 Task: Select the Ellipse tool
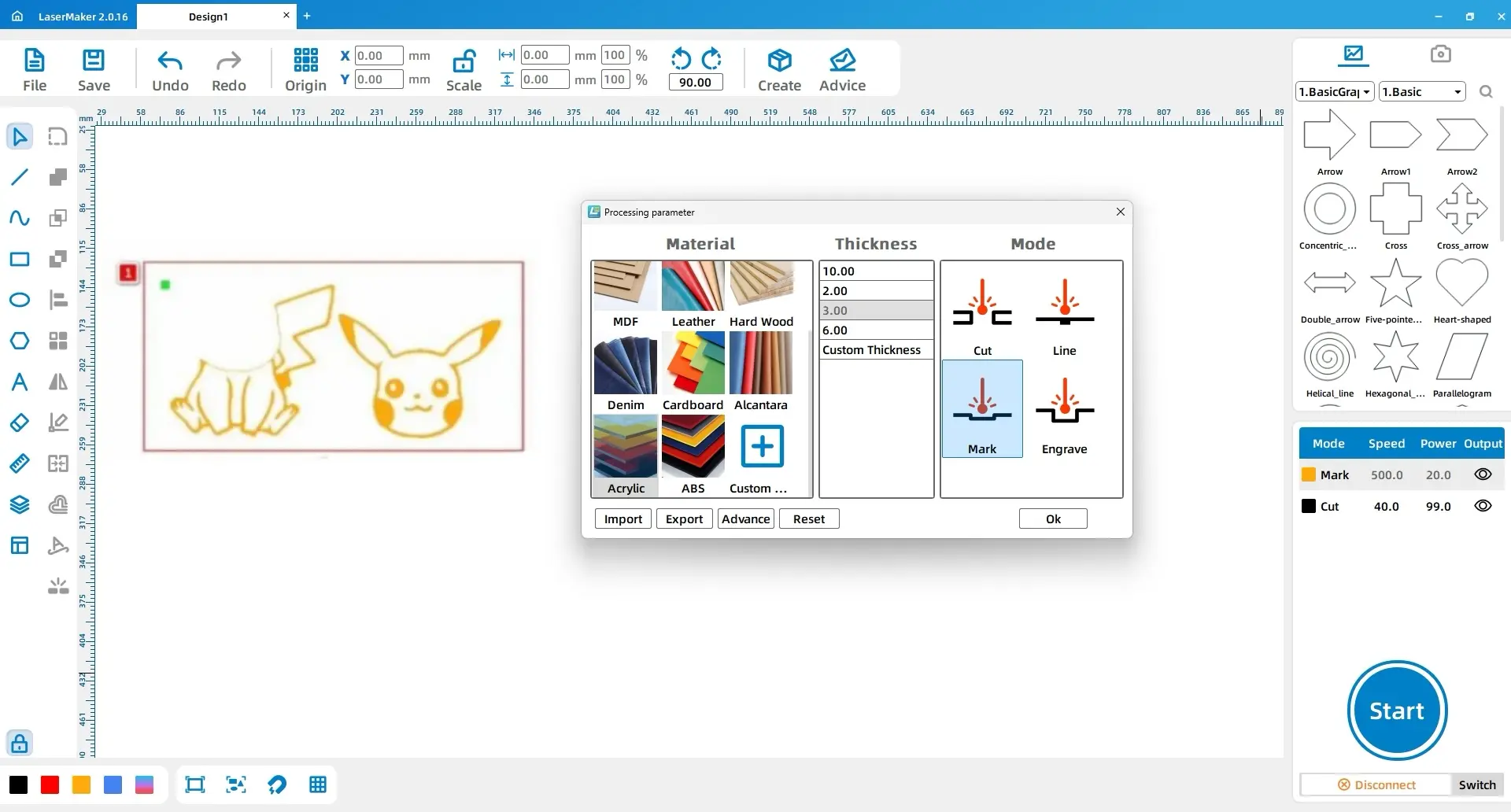pos(20,300)
